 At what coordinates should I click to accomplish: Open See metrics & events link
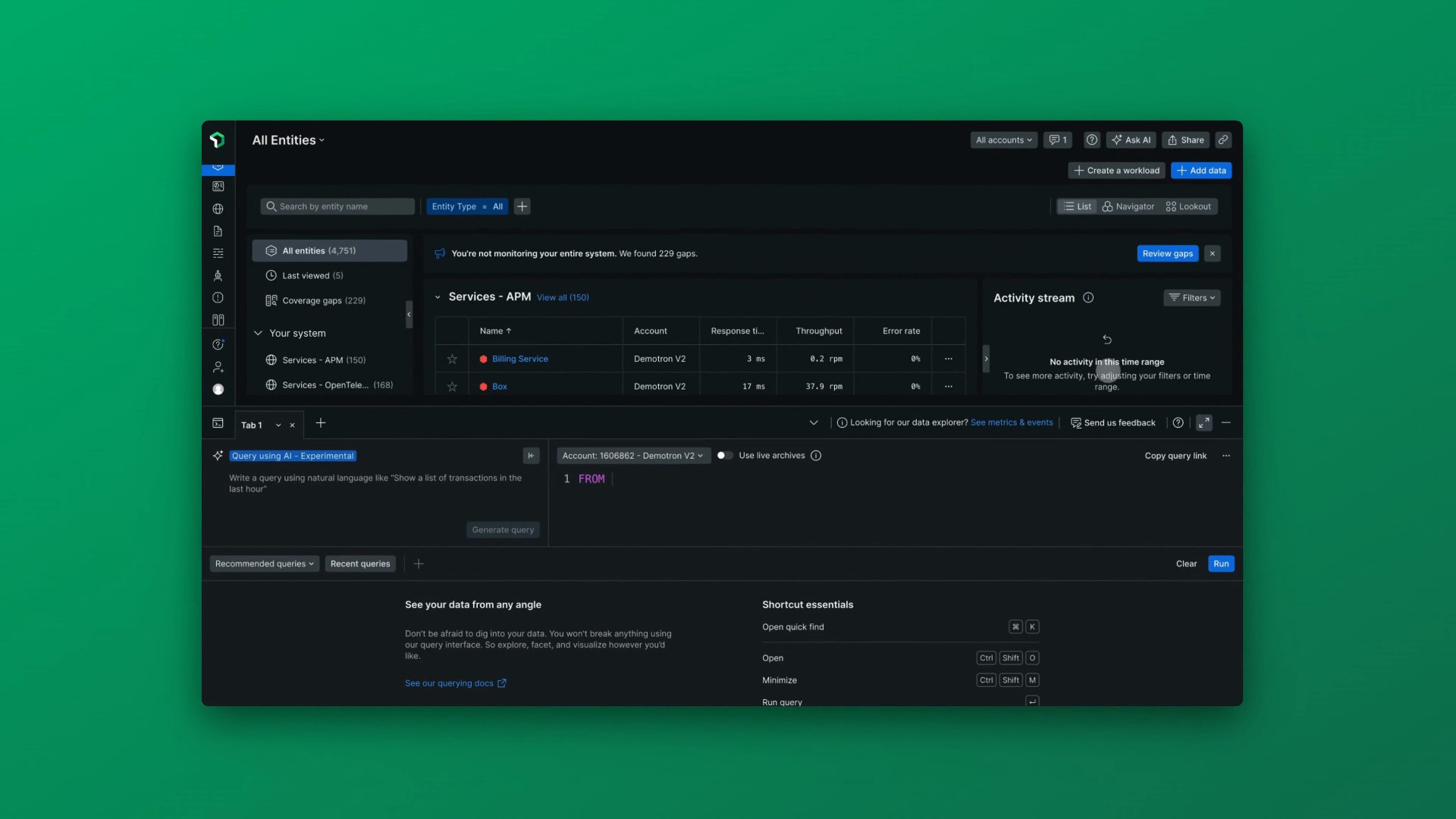pyautogui.click(x=1012, y=422)
